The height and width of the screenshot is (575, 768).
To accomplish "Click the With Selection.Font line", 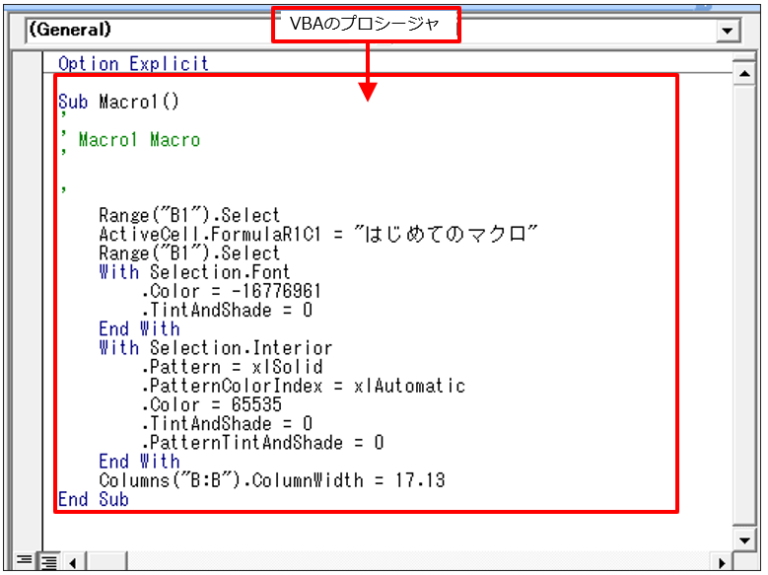I will pos(194,272).
